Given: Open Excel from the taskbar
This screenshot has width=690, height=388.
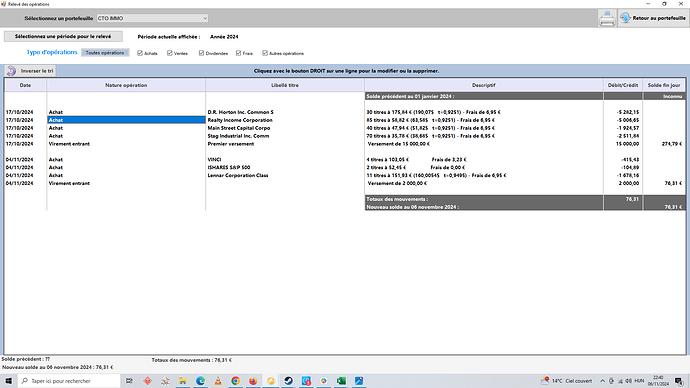Looking at the screenshot, I should 341,381.
